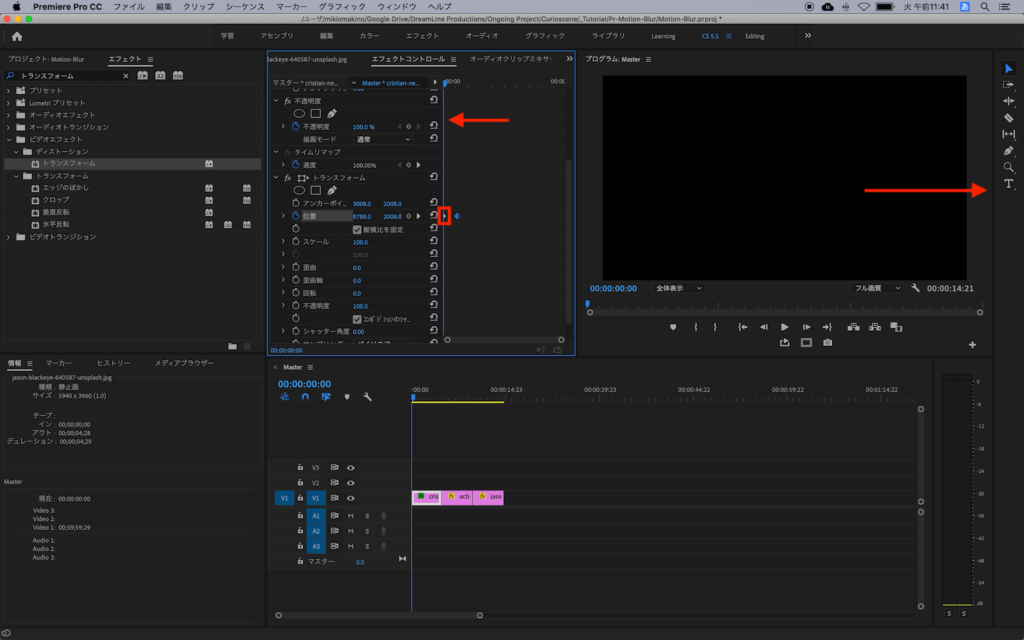The height and width of the screenshot is (640, 1024).
Task: Select the Pen tool in the tools panel
Action: pyautogui.click(x=1008, y=151)
